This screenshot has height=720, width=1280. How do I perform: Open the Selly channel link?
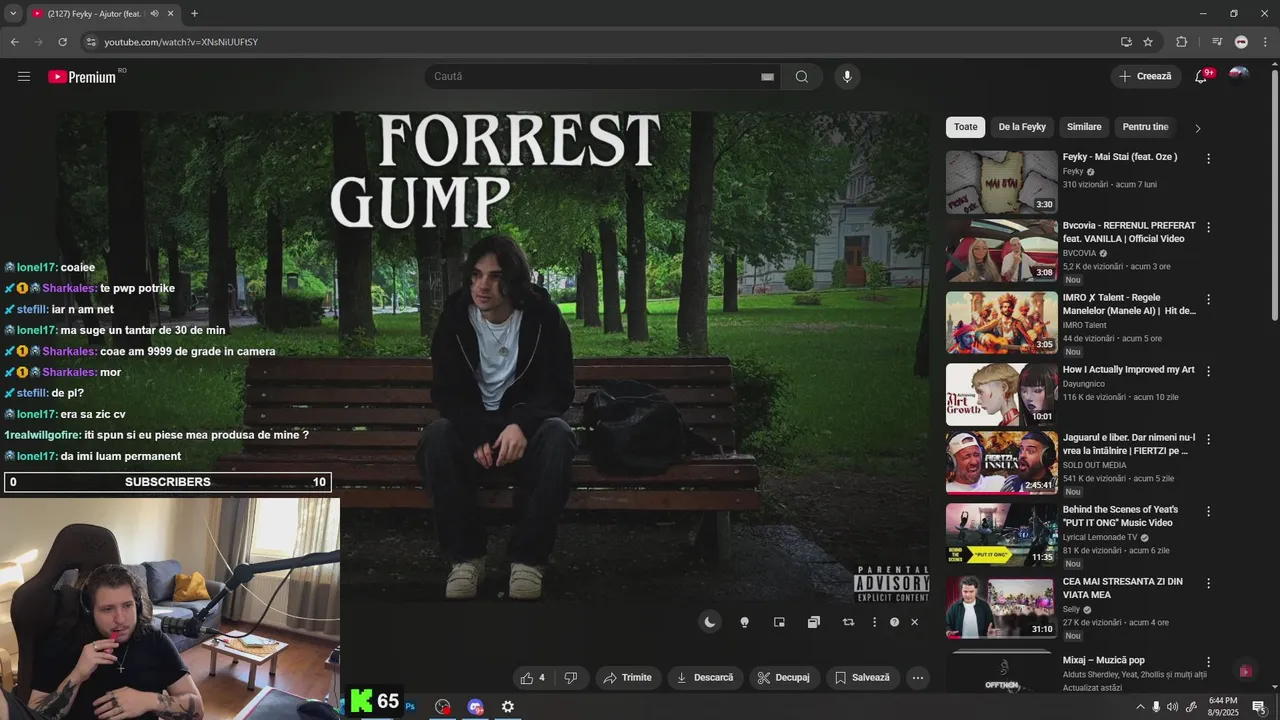1071,609
